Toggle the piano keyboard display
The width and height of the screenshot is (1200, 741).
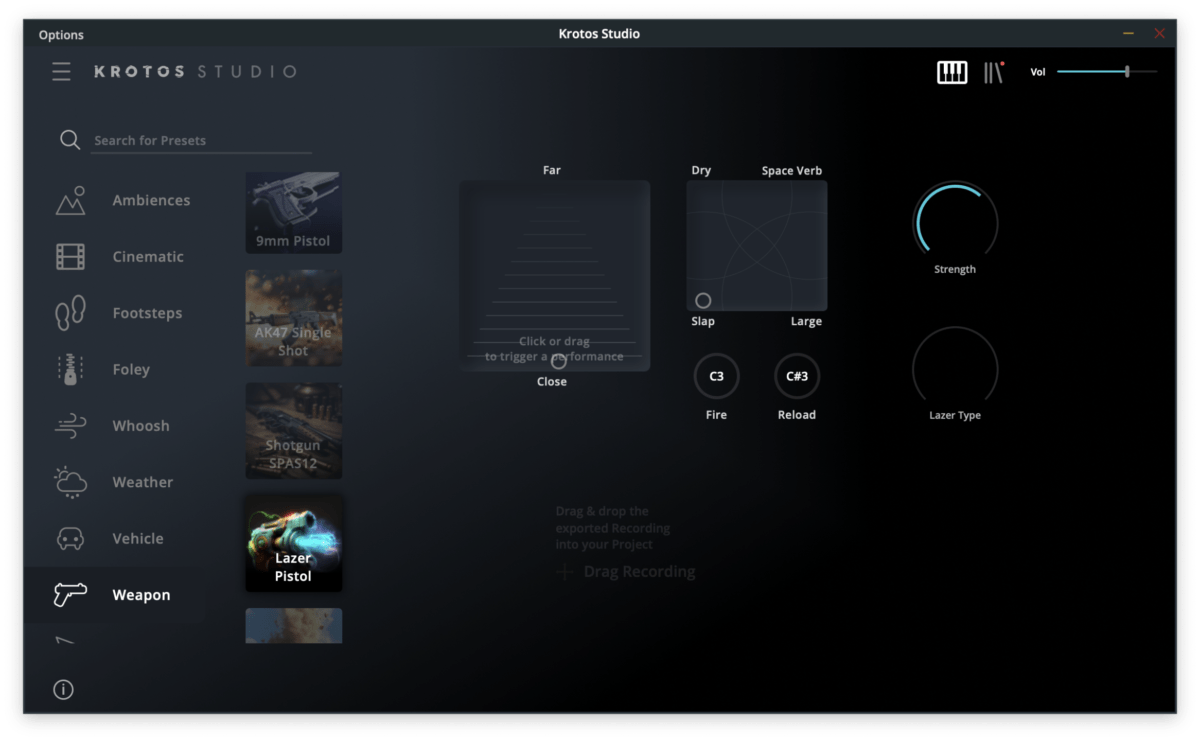[951, 71]
